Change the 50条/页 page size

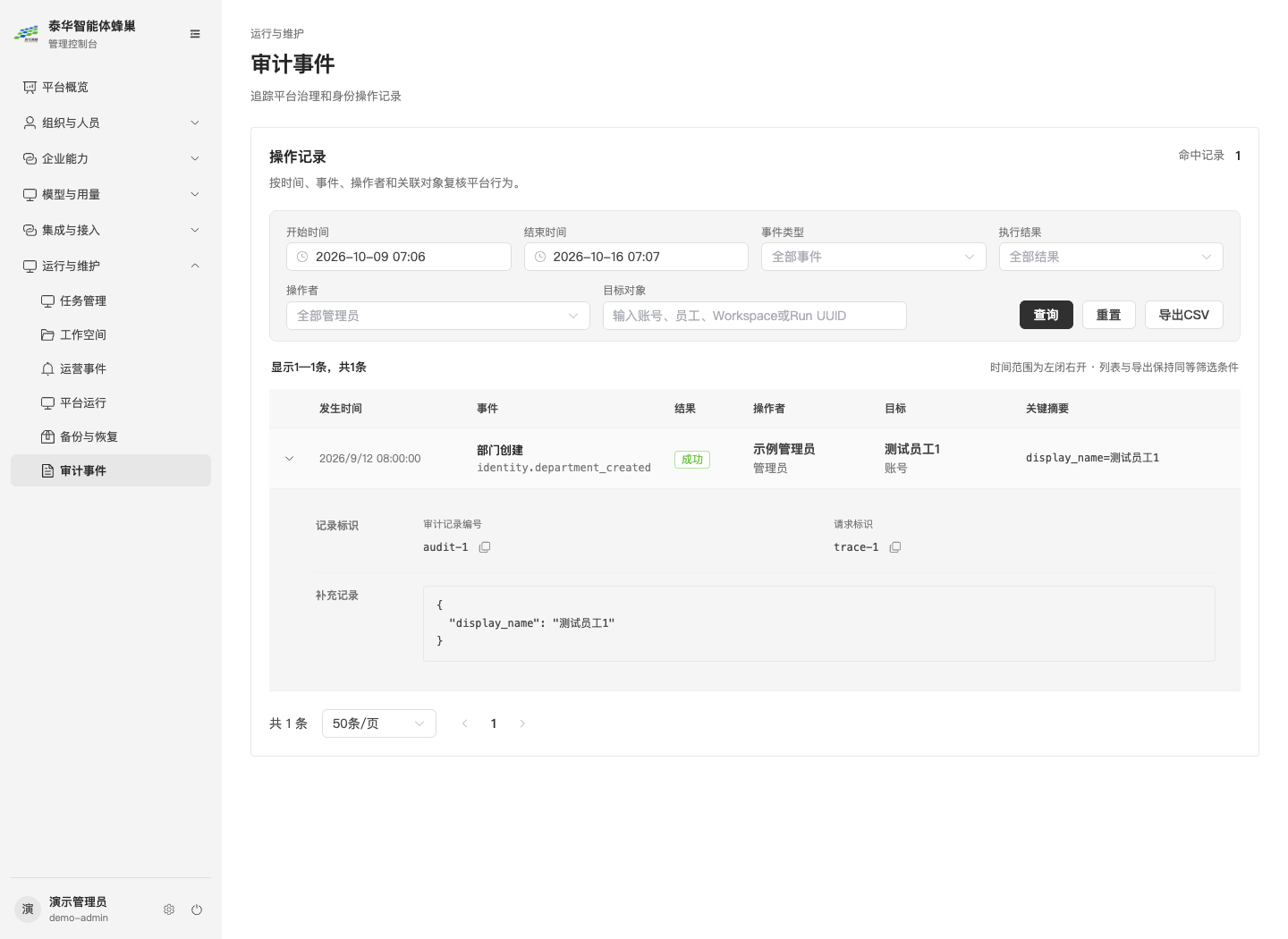(379, 723)
